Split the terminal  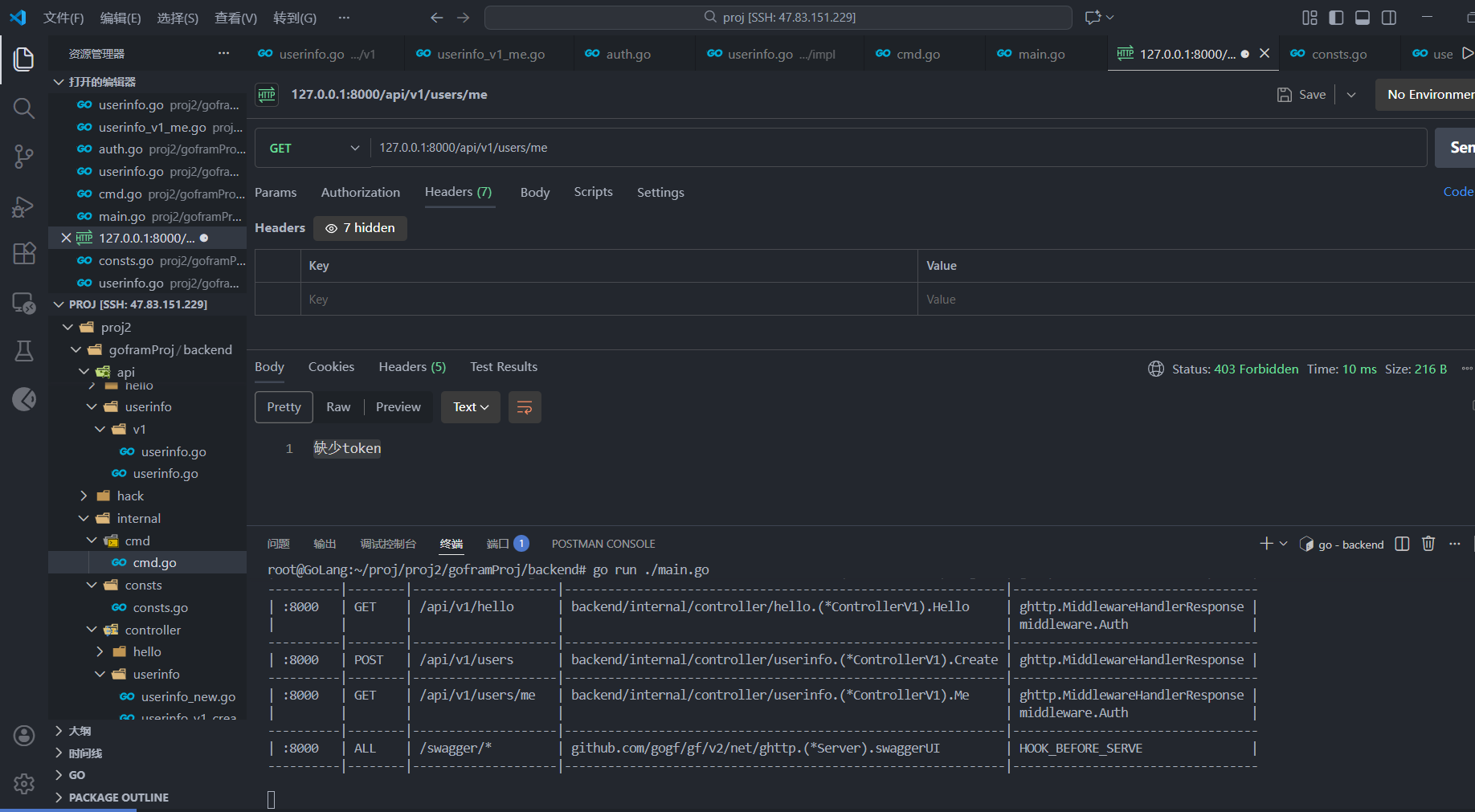tap(1402, 544)
